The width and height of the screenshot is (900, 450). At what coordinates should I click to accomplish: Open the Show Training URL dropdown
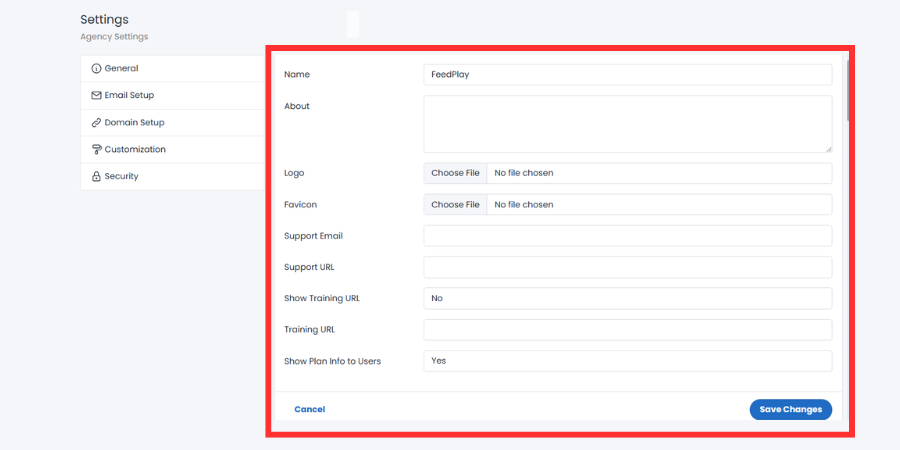(x=627, y=298)
